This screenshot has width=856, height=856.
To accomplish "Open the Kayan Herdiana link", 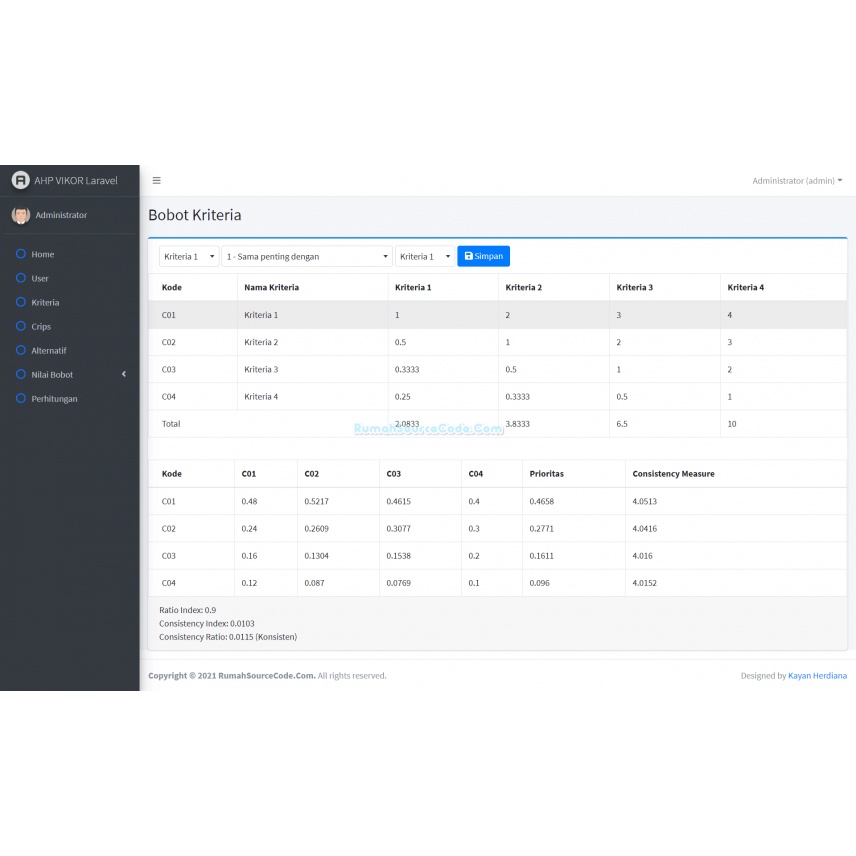I will pos(817,676).
